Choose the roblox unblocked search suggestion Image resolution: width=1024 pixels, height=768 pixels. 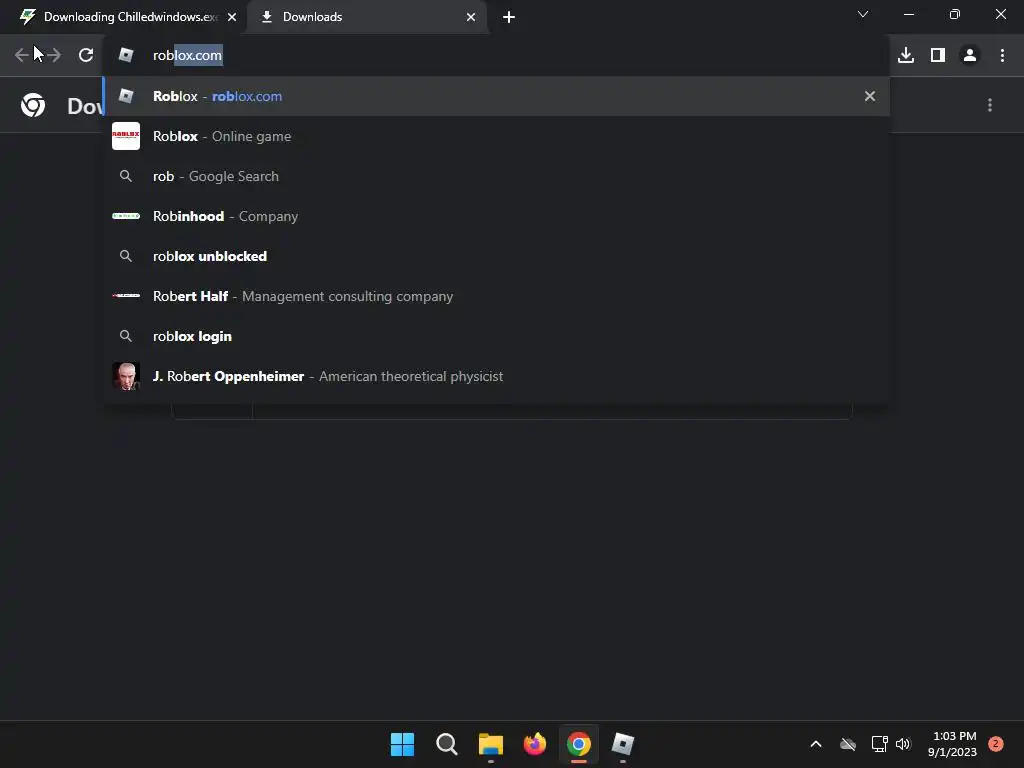pos(496,256)
